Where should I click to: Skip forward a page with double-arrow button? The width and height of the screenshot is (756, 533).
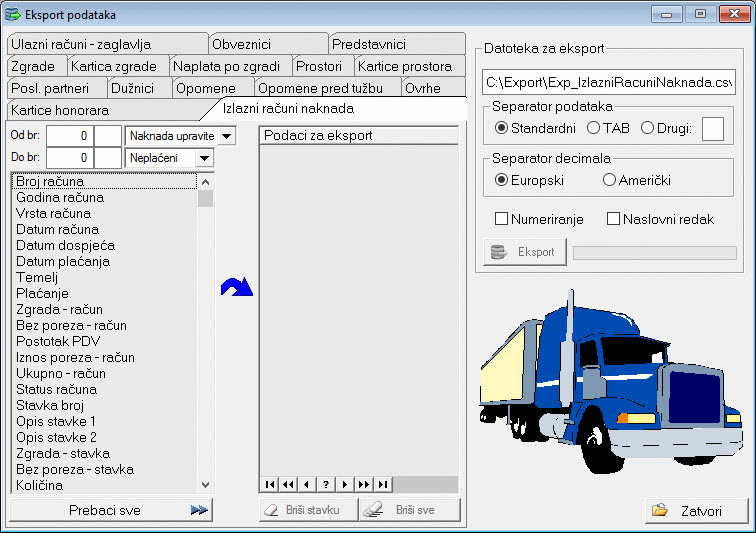(363, 484)
